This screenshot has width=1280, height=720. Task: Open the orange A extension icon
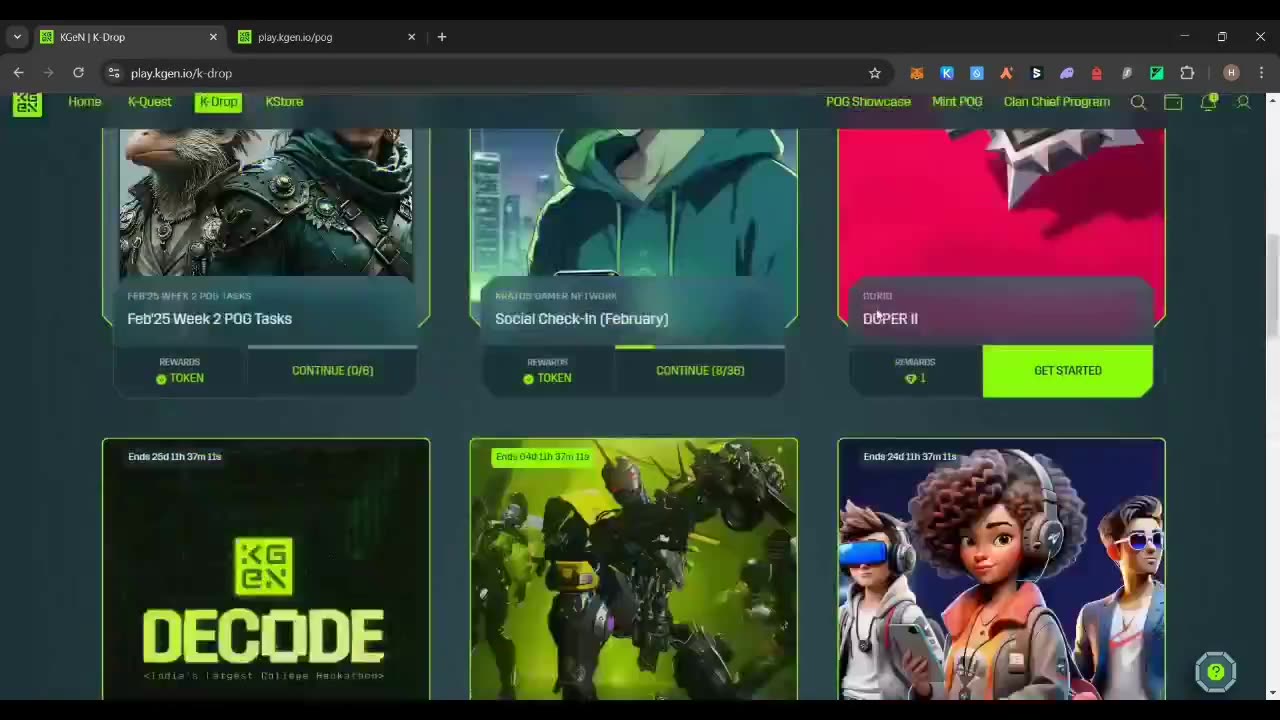coord(1007,73)
